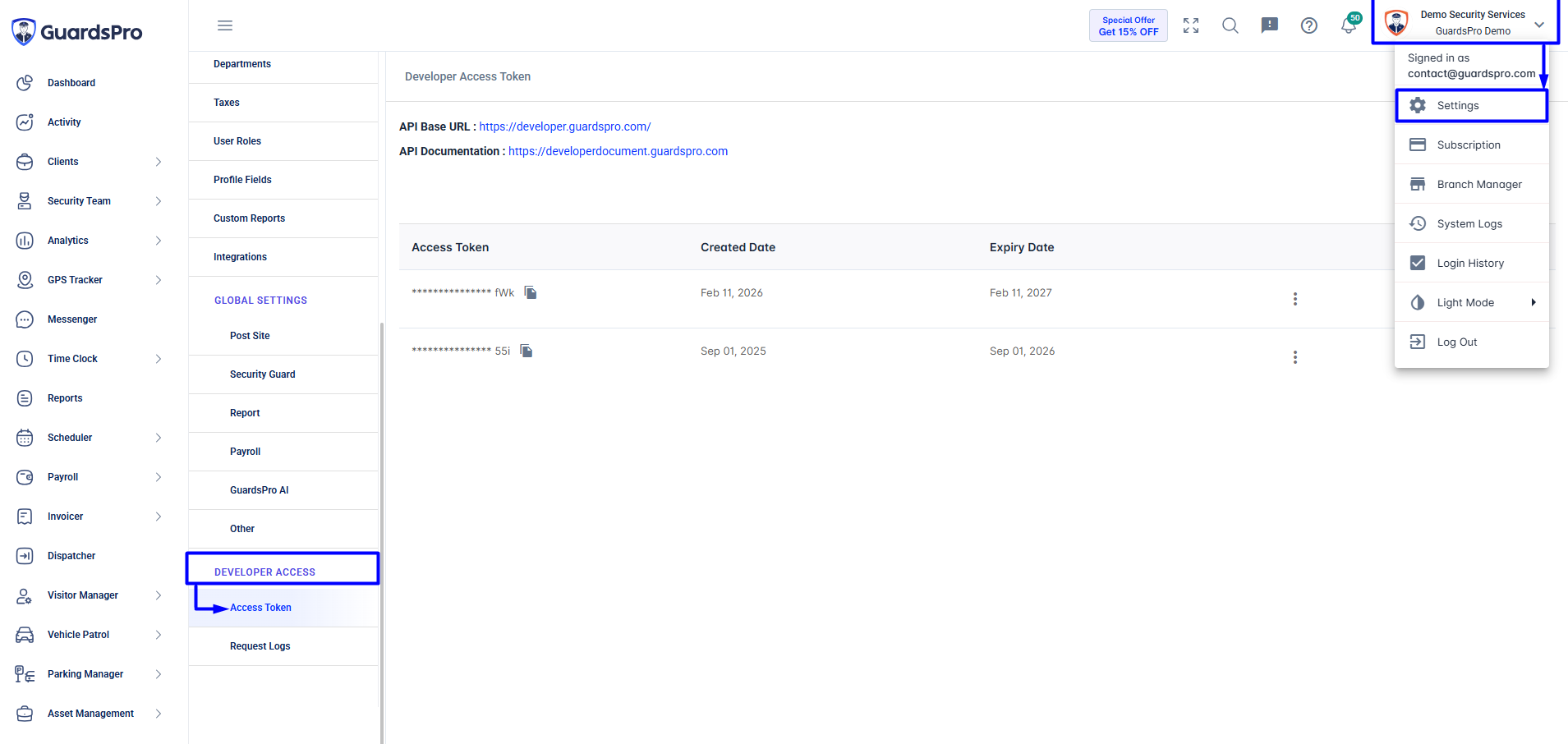Collapse the account dropdown chevron
The image size is (1568, 744).
1539,25
